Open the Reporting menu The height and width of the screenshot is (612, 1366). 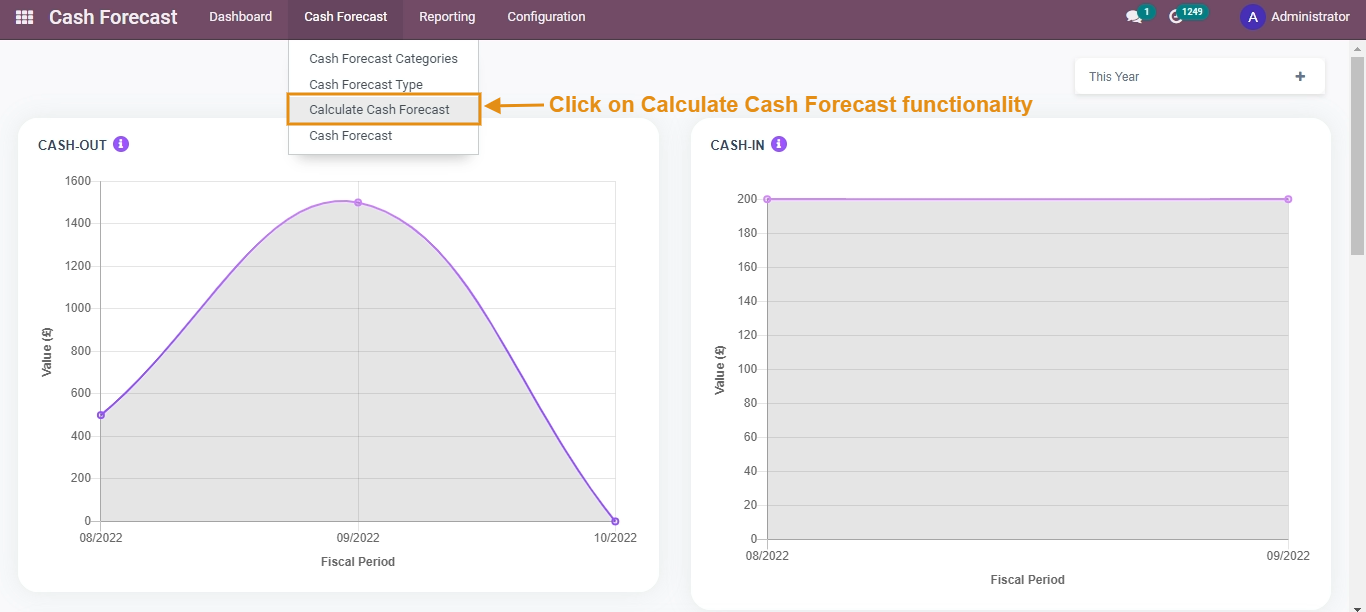pyautogui.click(x=447, y=17)
